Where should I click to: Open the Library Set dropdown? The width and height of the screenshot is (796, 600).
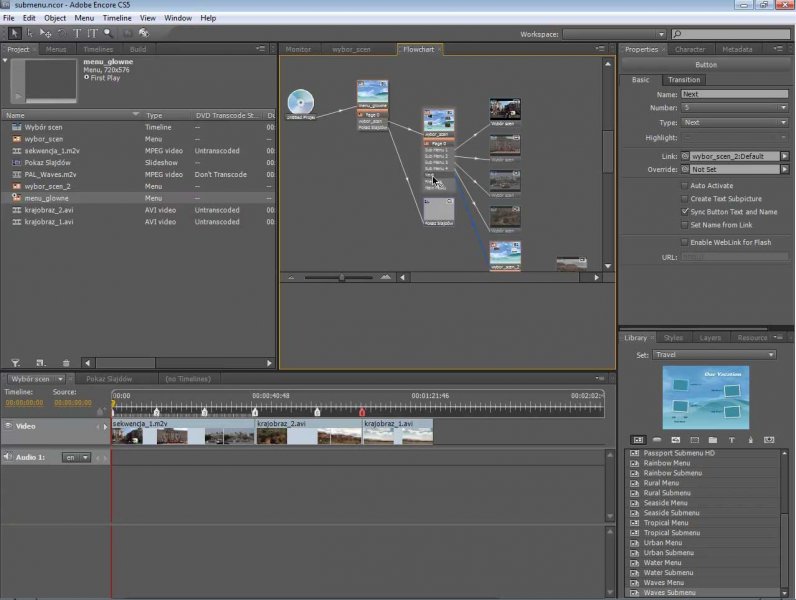click(x=715, y=354)
